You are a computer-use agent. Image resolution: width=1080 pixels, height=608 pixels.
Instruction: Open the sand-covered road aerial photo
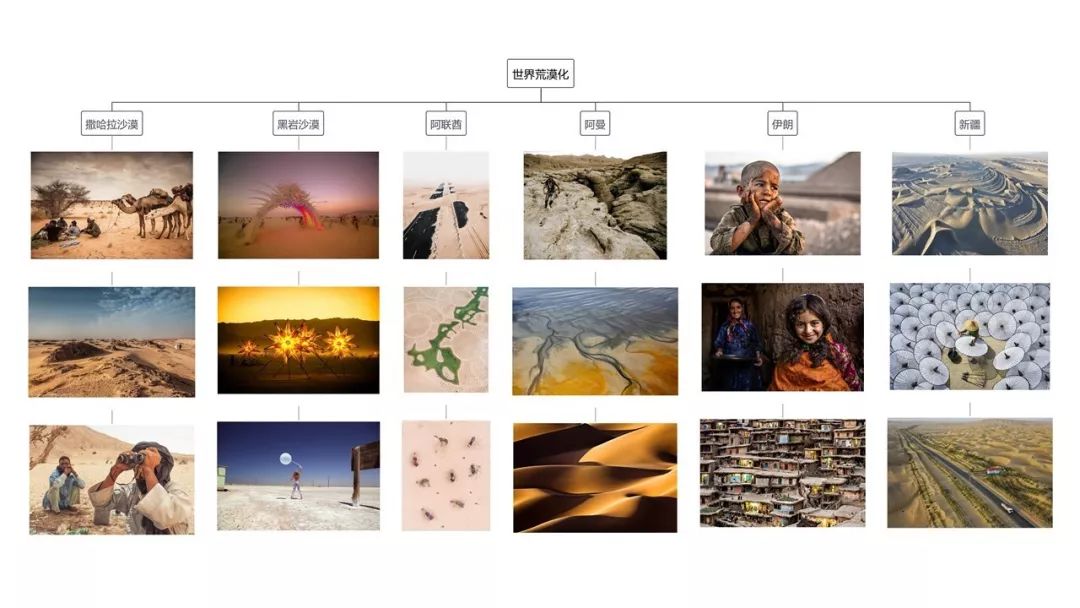[x=446, y=205]
